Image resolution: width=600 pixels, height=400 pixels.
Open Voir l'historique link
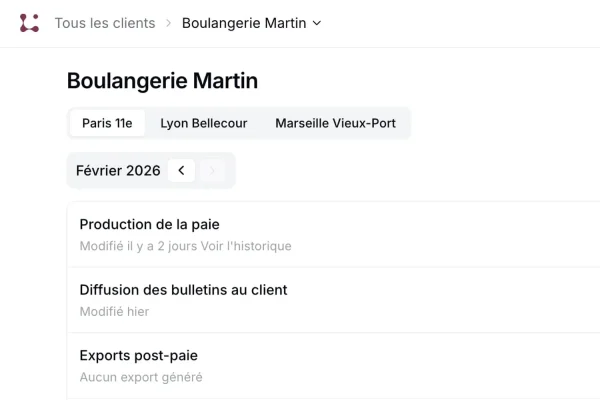[x=246, y=246]
